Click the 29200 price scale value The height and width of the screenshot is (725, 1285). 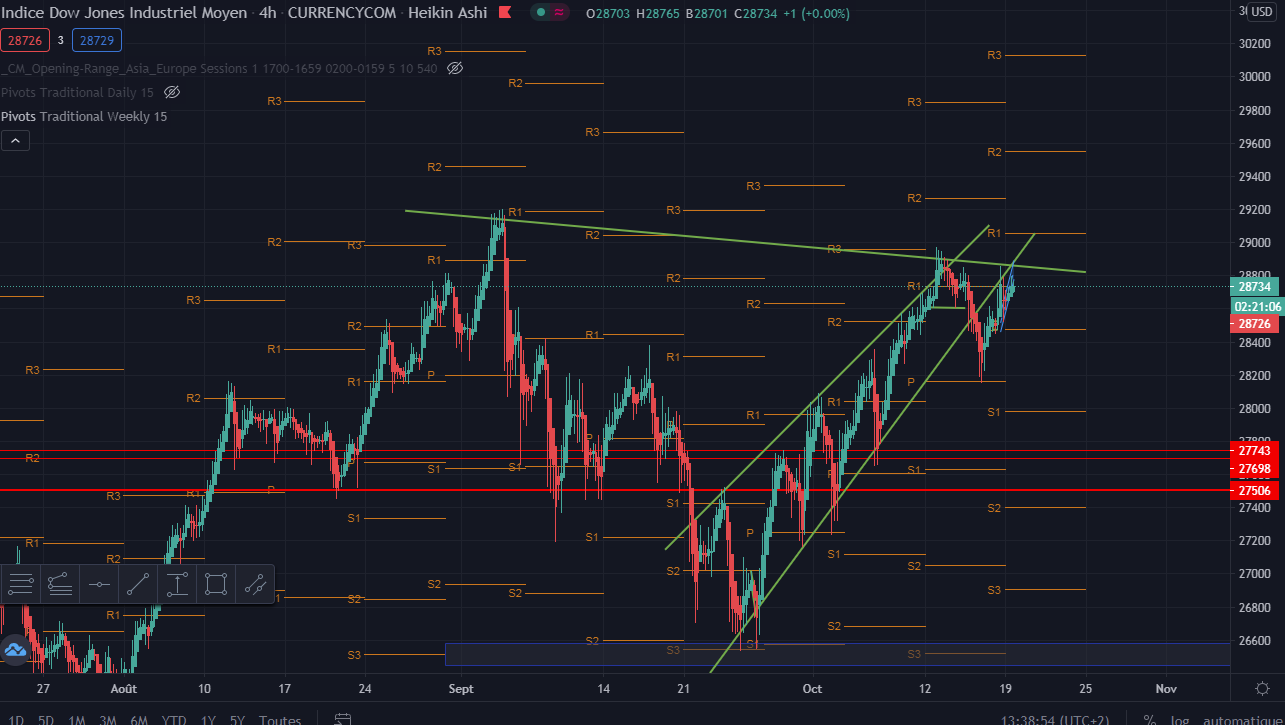point(1253,210)
